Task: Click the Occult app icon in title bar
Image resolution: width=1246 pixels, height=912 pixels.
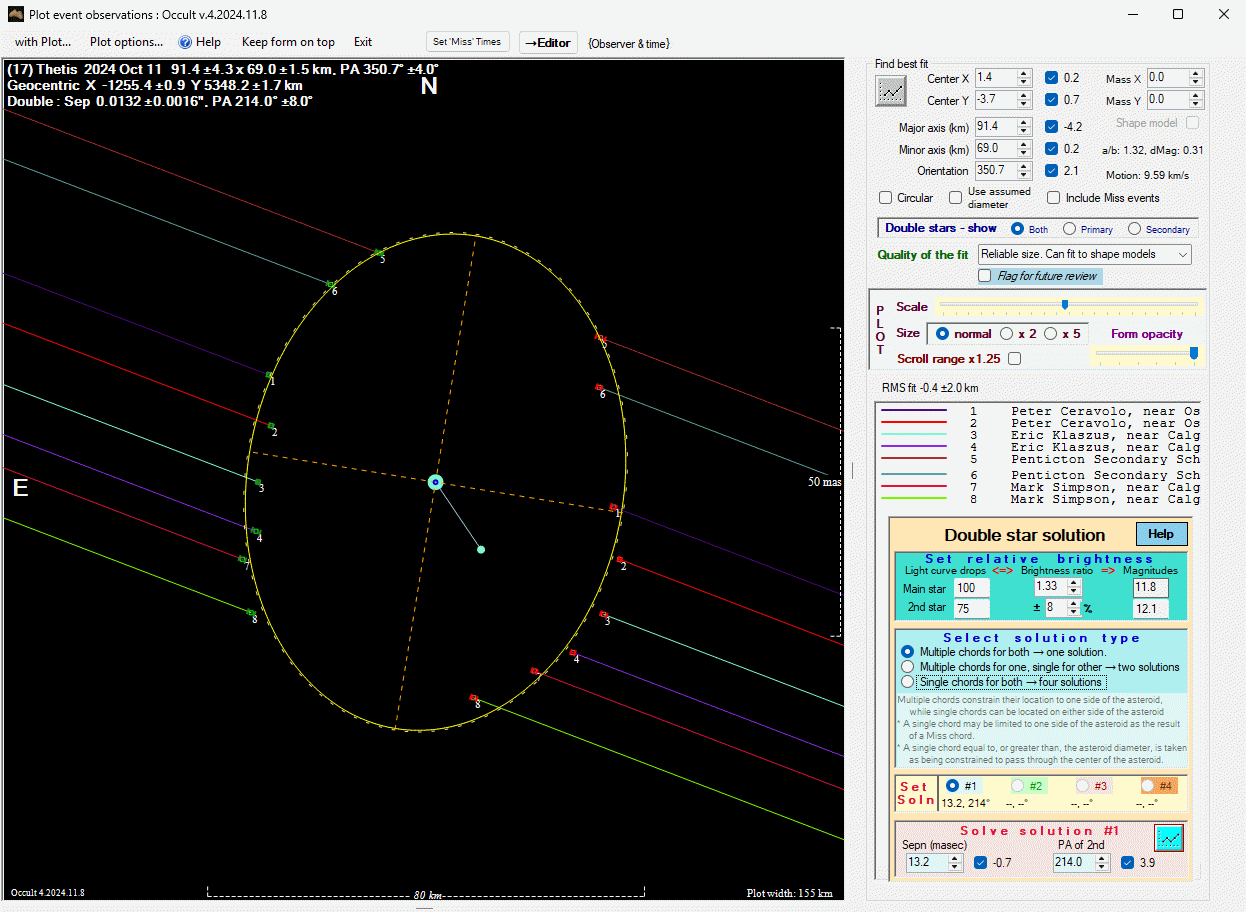Action: click(15, 14)
